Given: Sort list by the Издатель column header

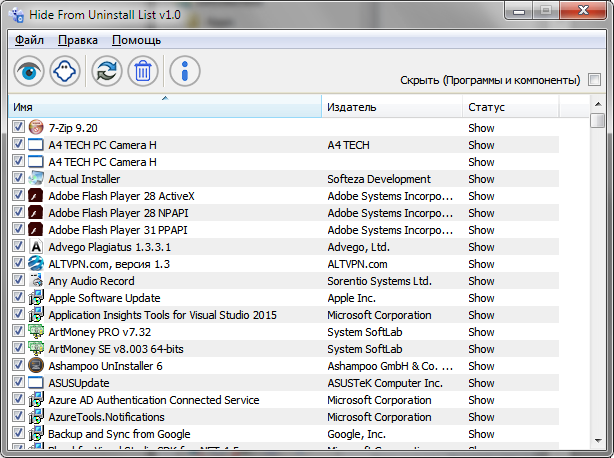Looking at the screenshot, I should point(392,106).
